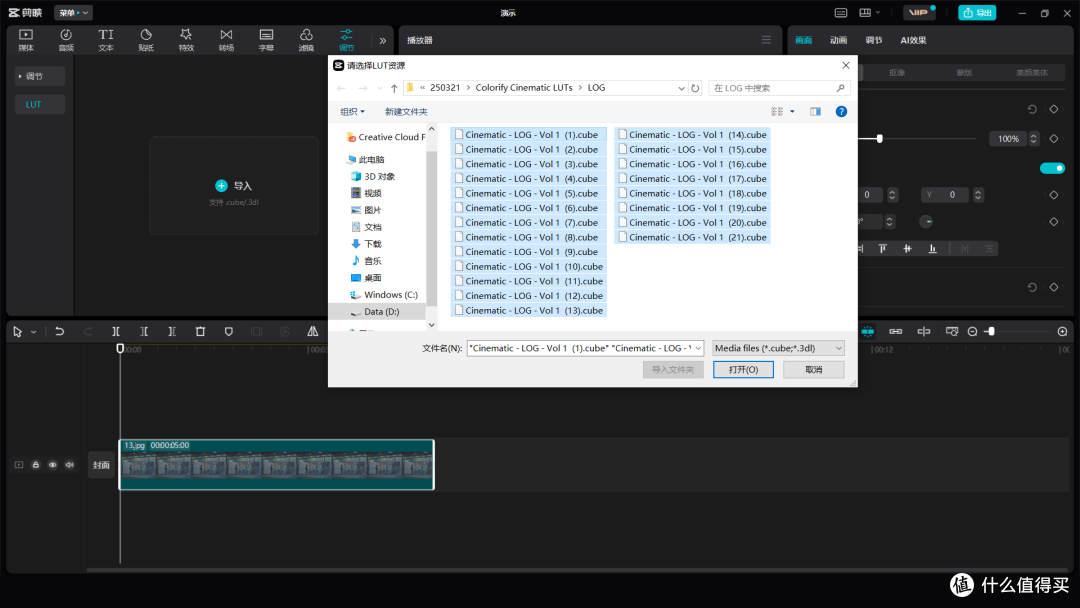Viewport: 1080px width, 608px height.
Task: Add a marker with the shield icon
Action: click(x=229, y=332)
